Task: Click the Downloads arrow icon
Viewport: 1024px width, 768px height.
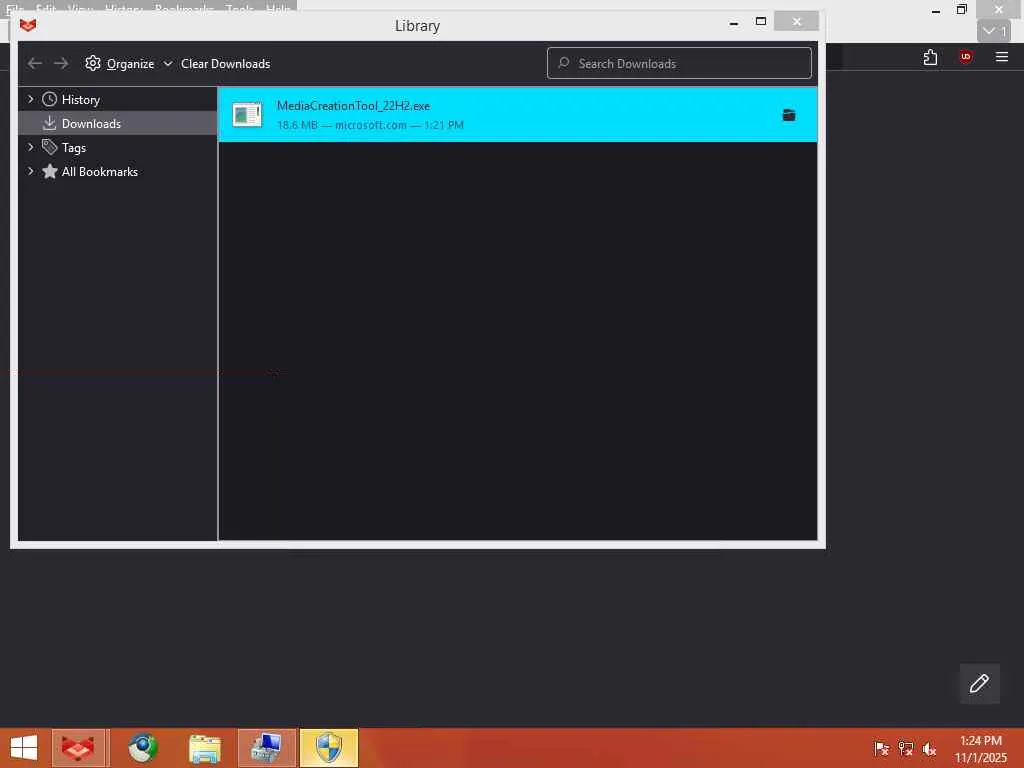Action: pyautogui.click(x=49, y=123)
